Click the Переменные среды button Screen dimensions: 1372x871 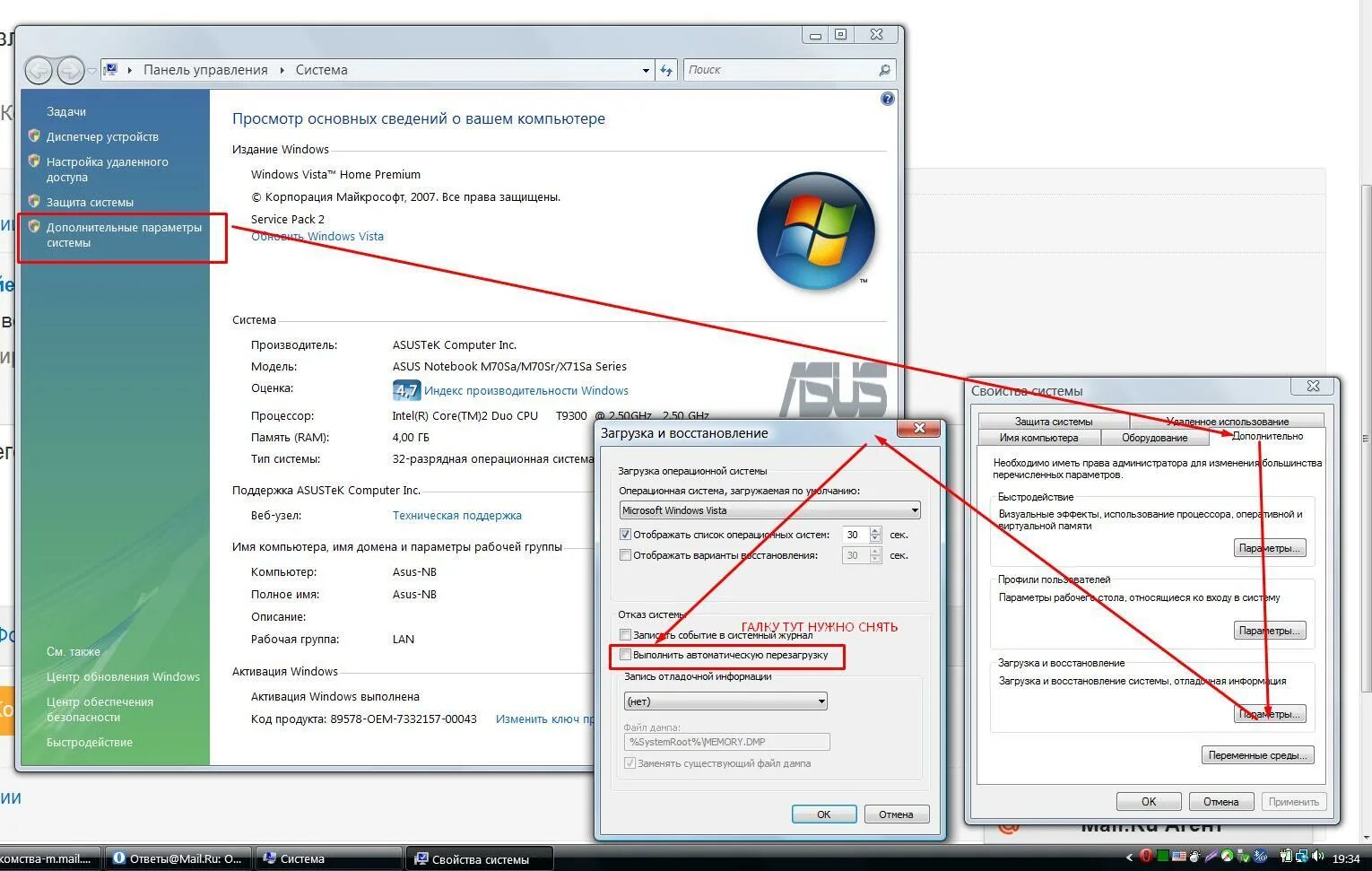click(1258, 755)
